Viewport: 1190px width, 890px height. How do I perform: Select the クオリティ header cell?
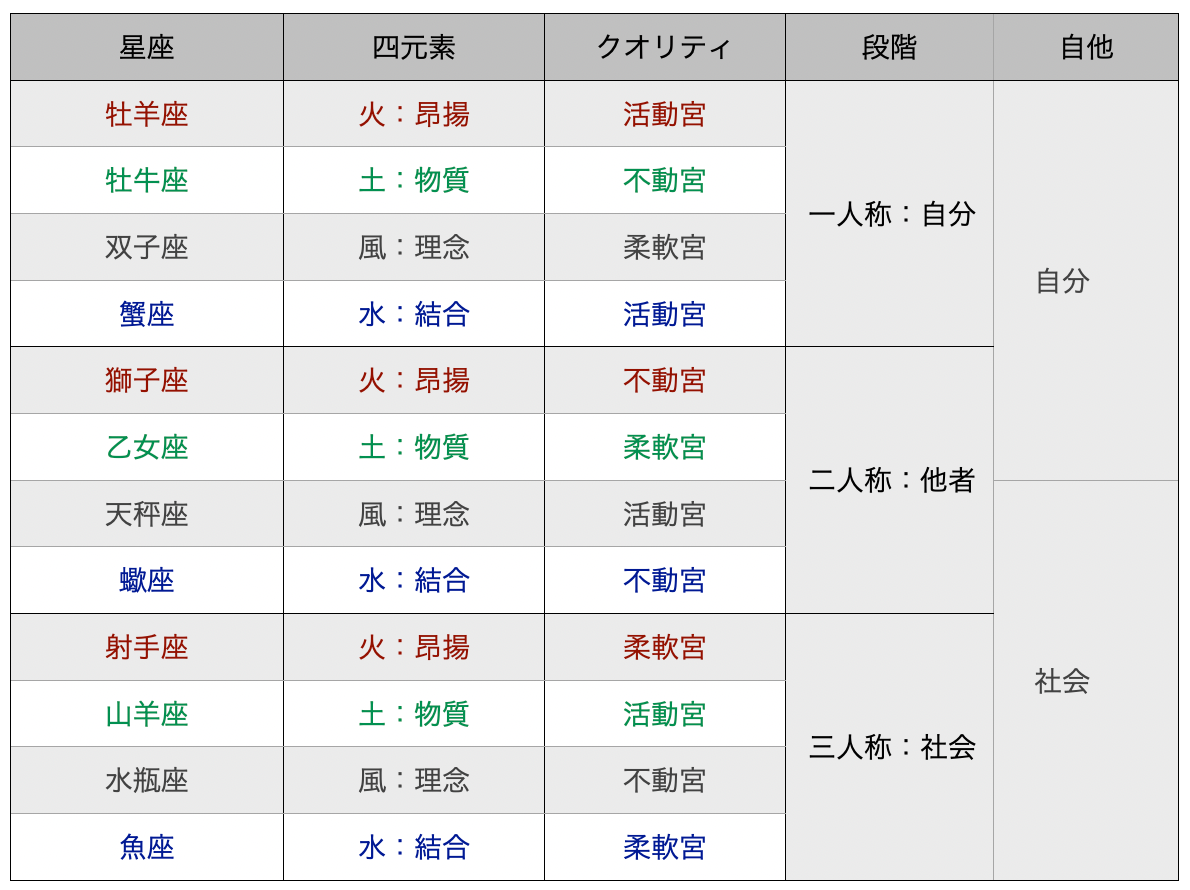(x=665, y=47)
